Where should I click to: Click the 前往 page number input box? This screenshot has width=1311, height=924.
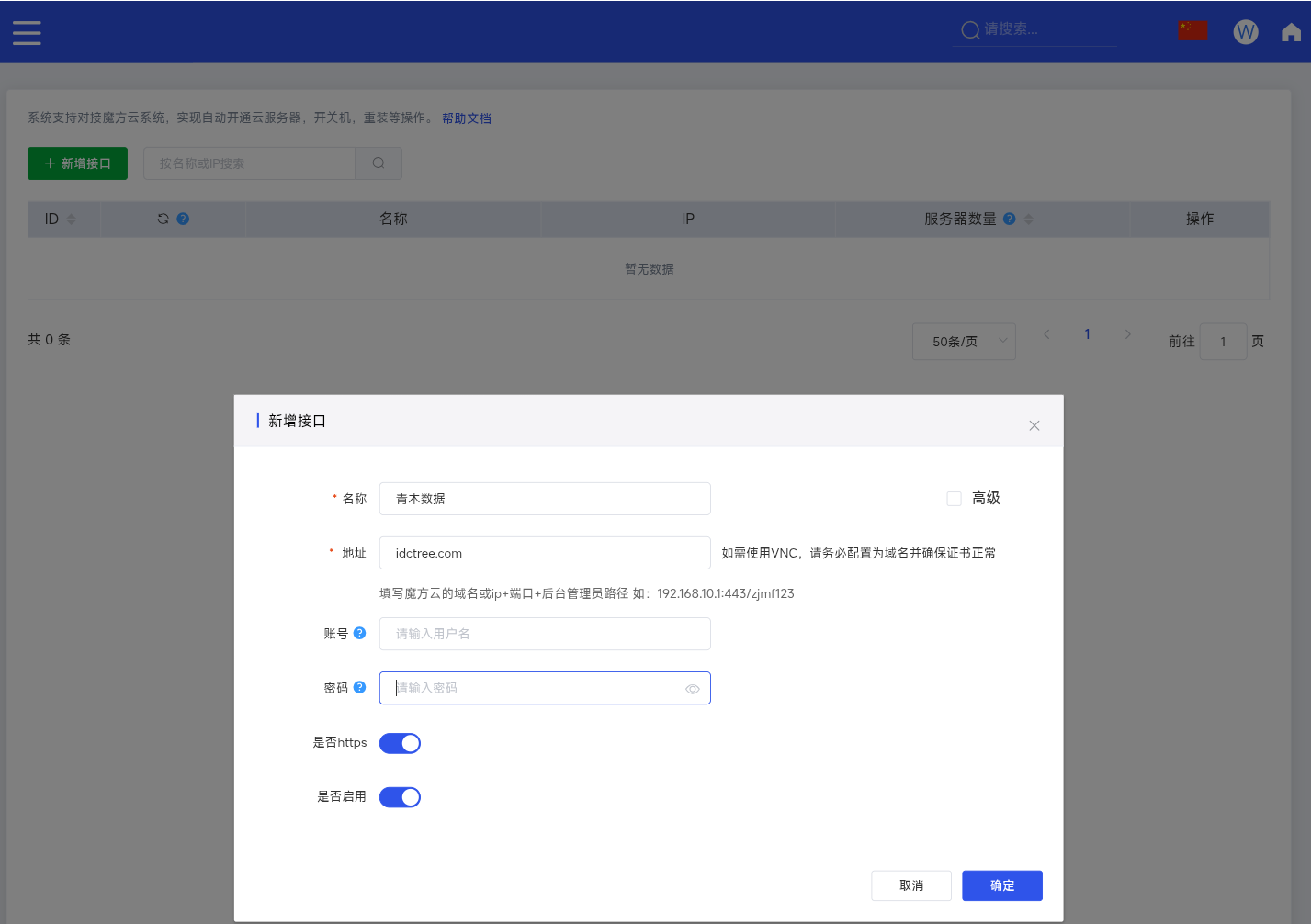pyautogui.click(x=1223, y=341)
